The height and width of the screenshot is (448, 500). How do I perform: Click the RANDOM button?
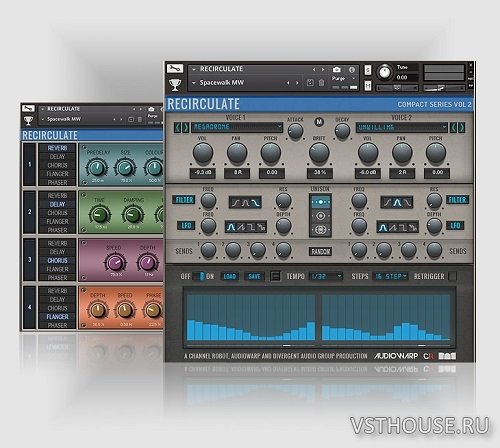coord(320,251)
